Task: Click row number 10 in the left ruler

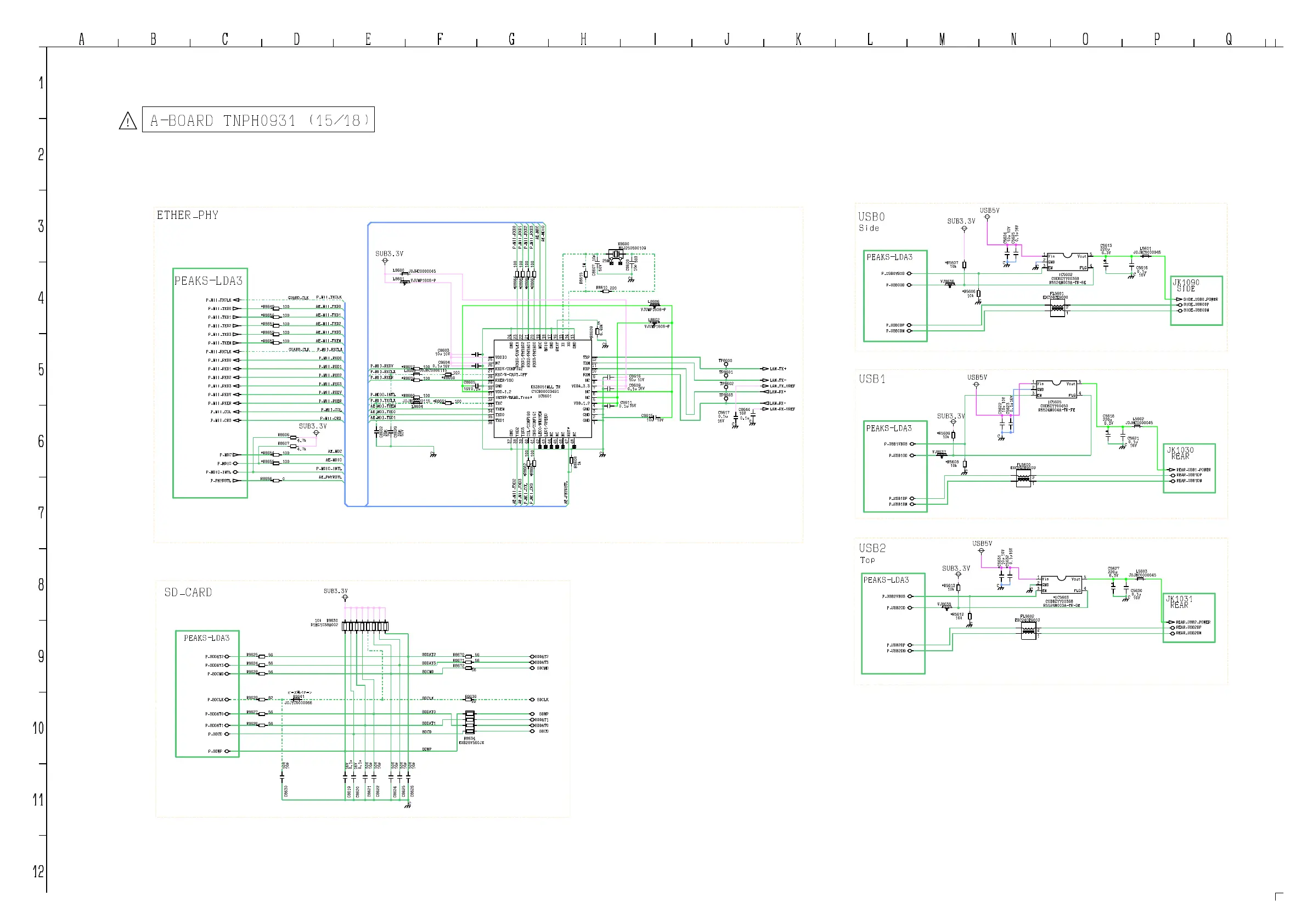Action: pos(38,728)
